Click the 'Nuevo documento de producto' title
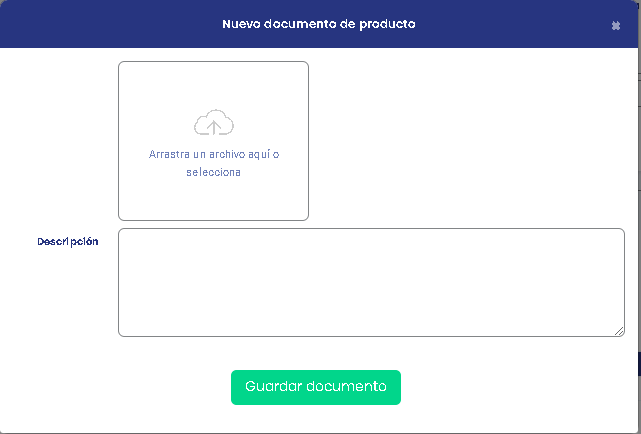 (x=319, y=24)
